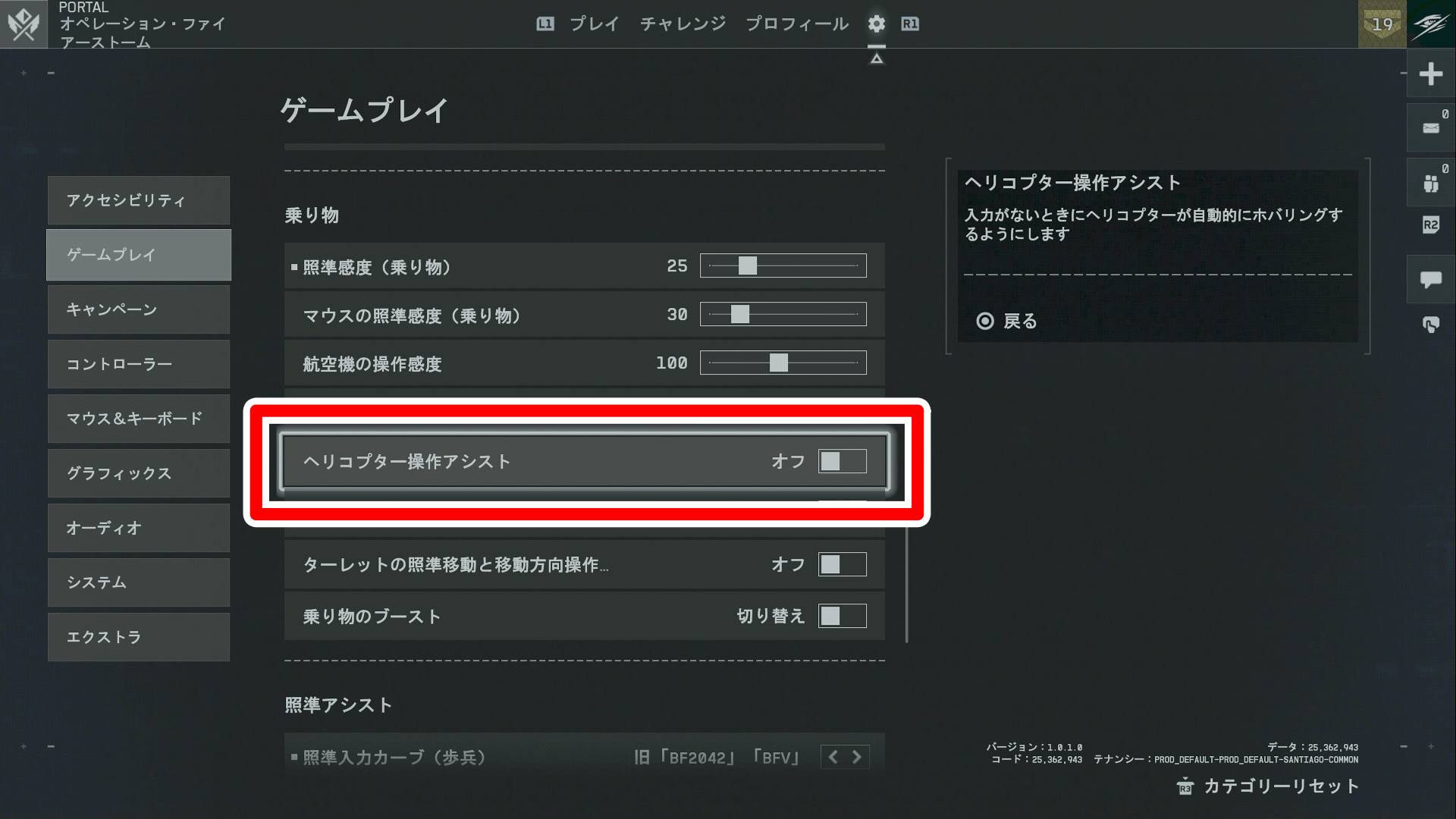Switch to プレイ tab
Screen dimensions: 1456x819
pyautogui.click(x=594, y=24)
